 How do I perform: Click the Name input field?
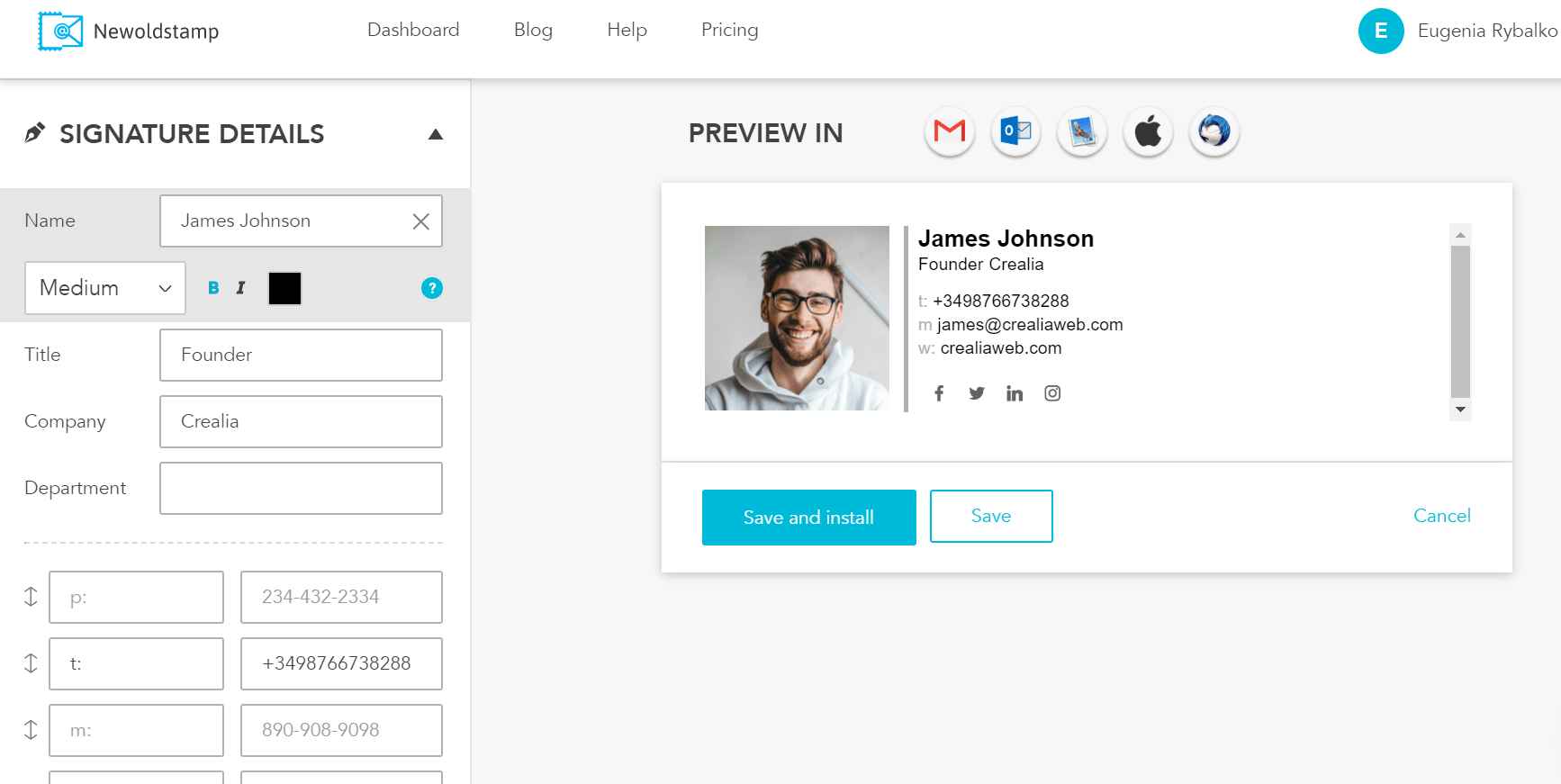coord(301,221)
